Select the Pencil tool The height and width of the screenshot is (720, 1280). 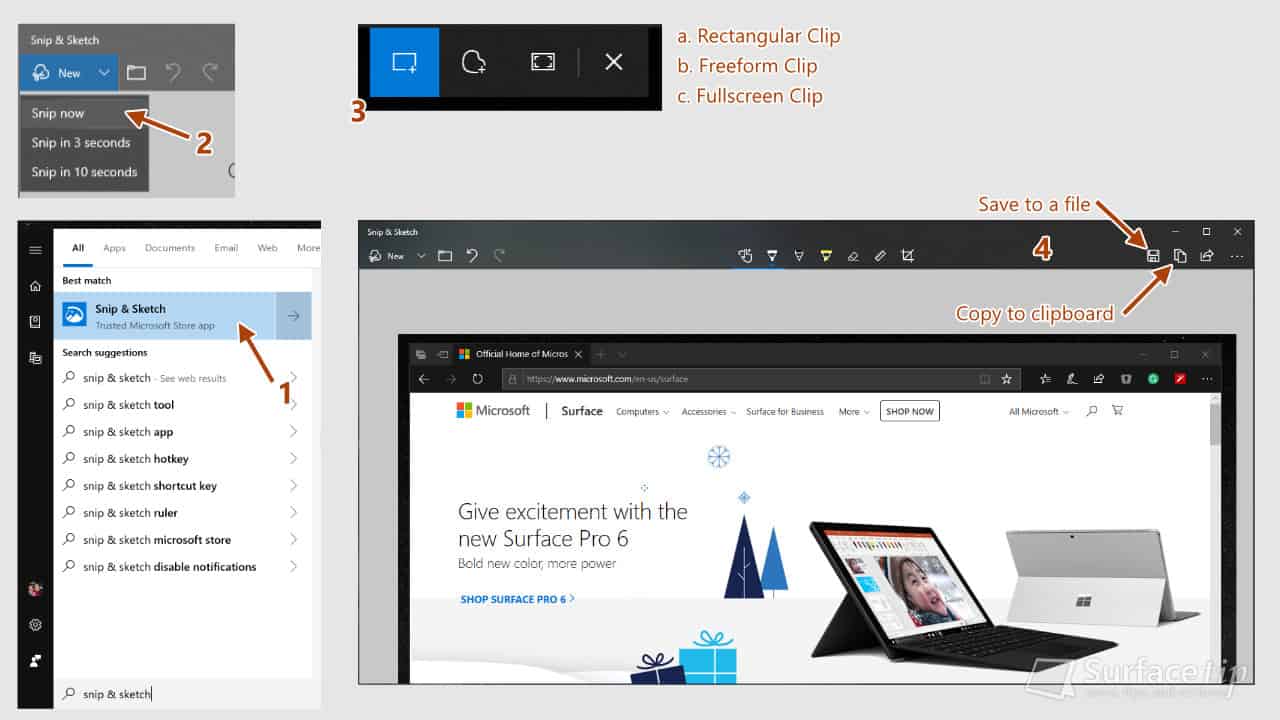pyautogui.click(x=800, y=255)
